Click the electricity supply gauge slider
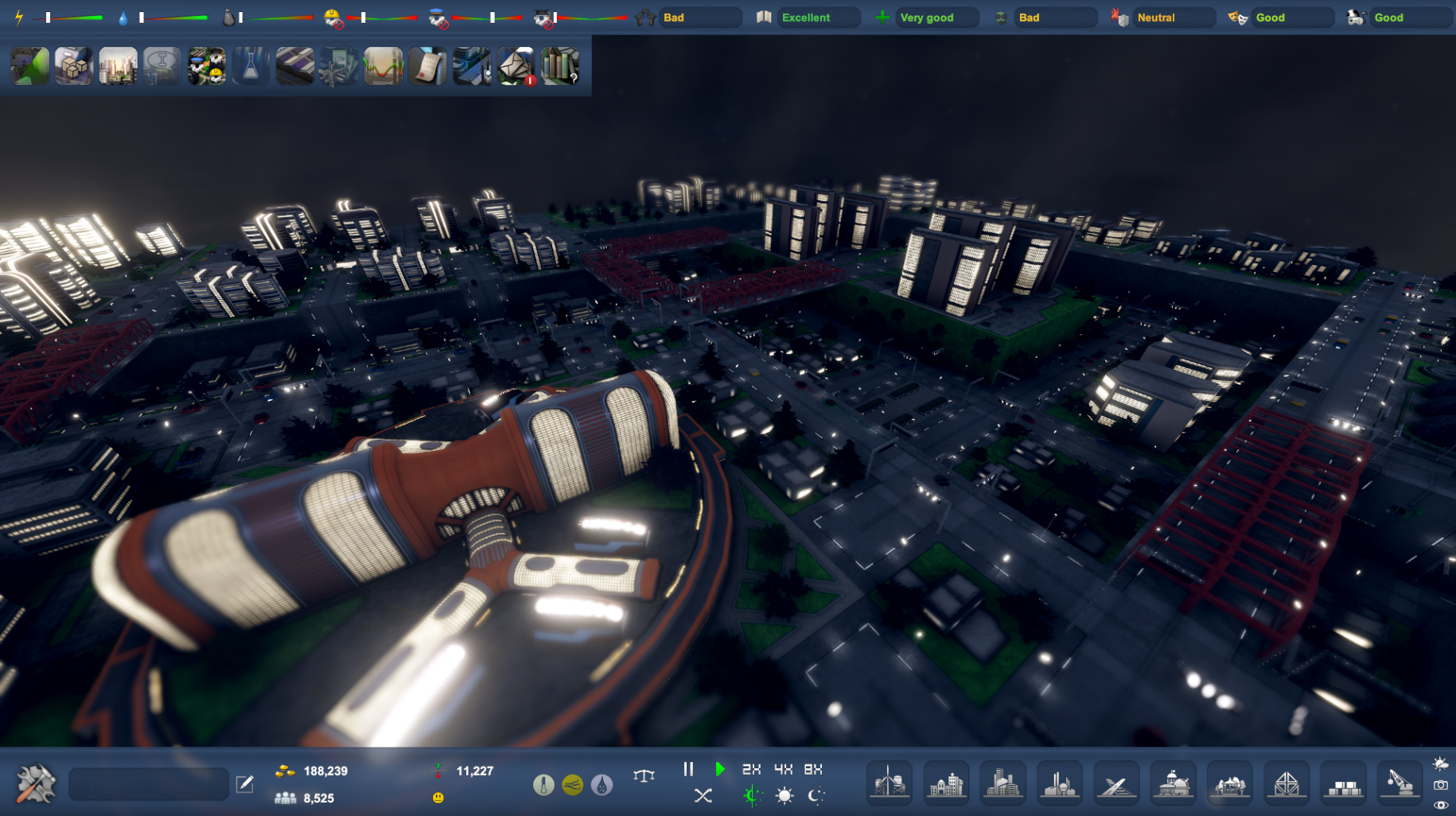 (x=67, y=17)
